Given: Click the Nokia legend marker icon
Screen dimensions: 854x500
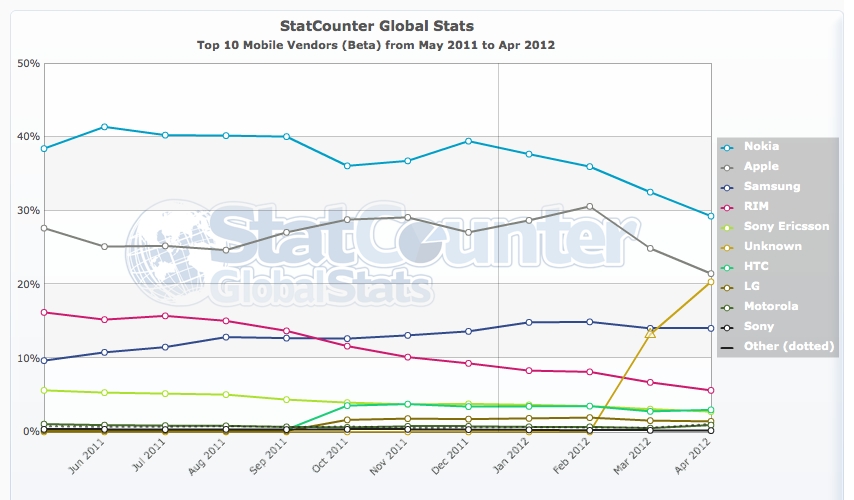Looking at the screenshot, I should (727, 147).
